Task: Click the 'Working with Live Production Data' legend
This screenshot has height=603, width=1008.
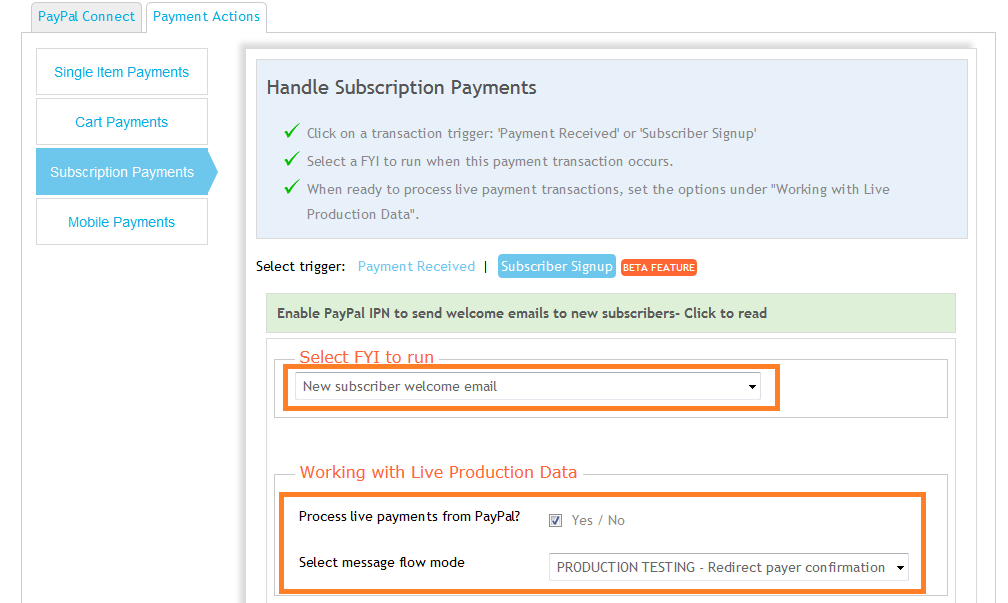Action: (x=438, y=472)
